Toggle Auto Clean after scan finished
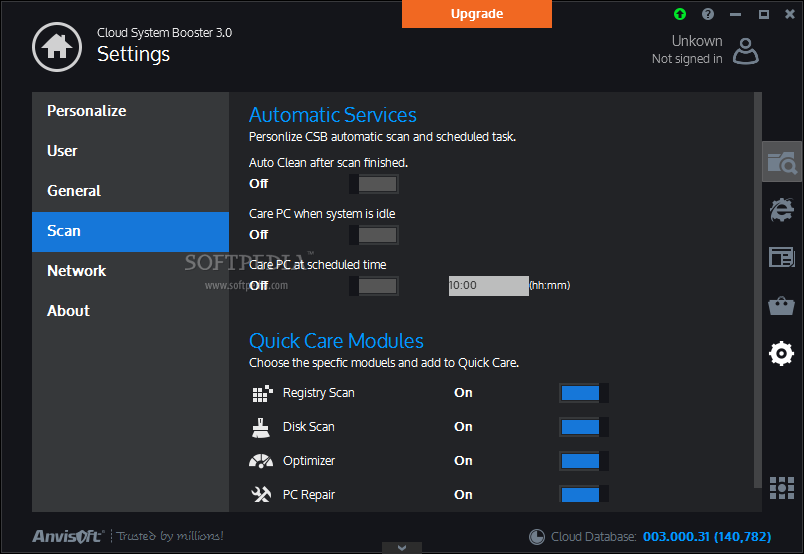This screenshot has height=554, width=804. [374, 184]
